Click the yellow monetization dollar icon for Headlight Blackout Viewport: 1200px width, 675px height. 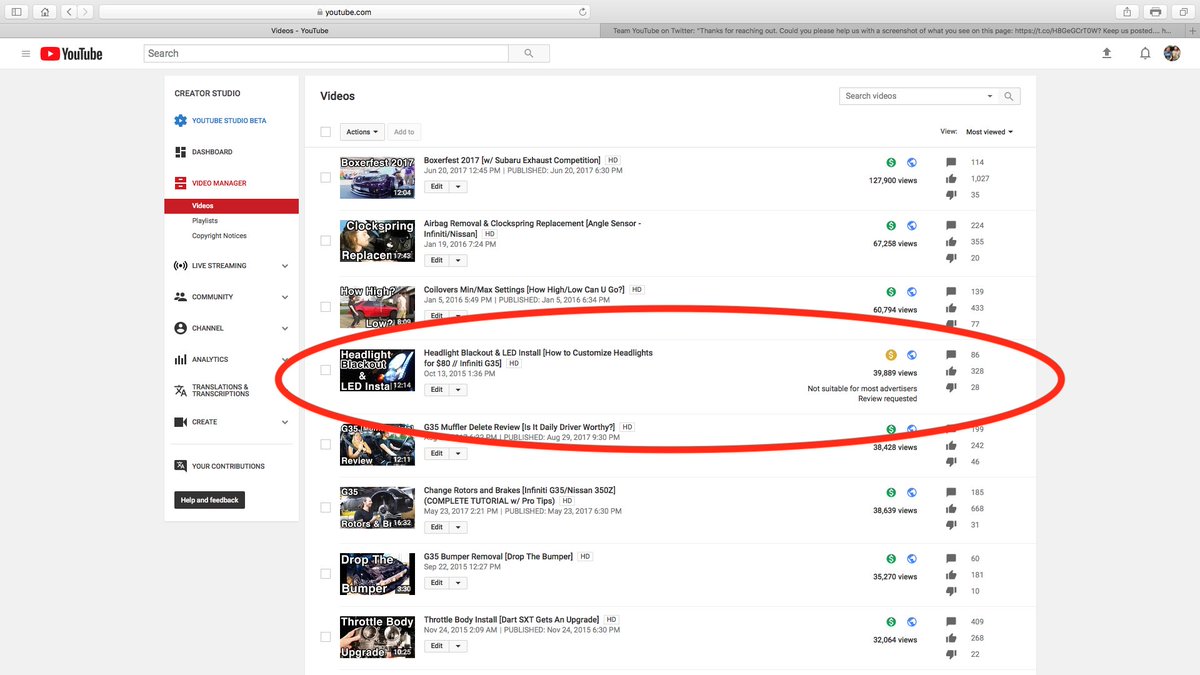coord(891,355)
